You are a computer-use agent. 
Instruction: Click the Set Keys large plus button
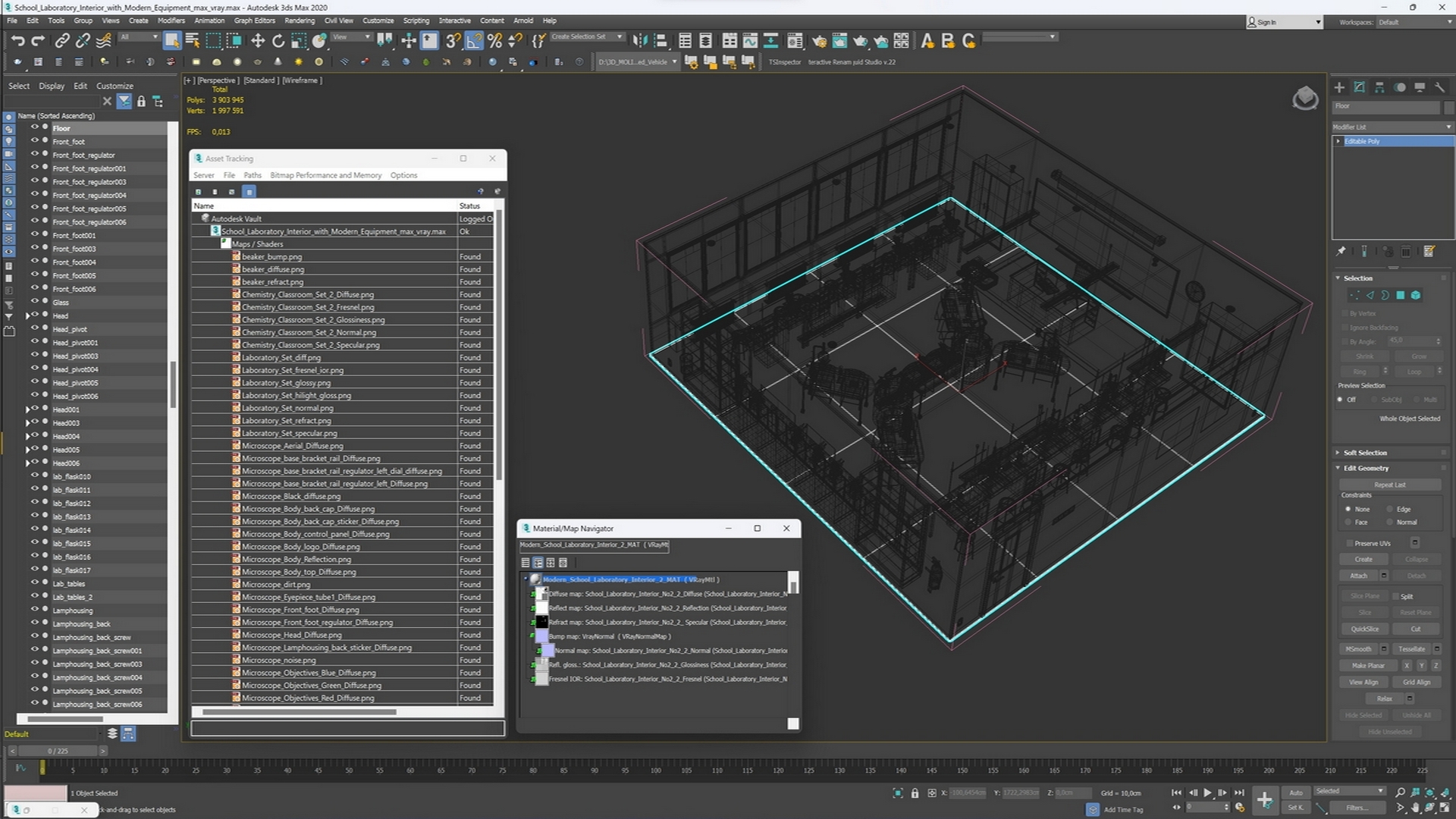pyautogui.click(x=1264, y=799)
